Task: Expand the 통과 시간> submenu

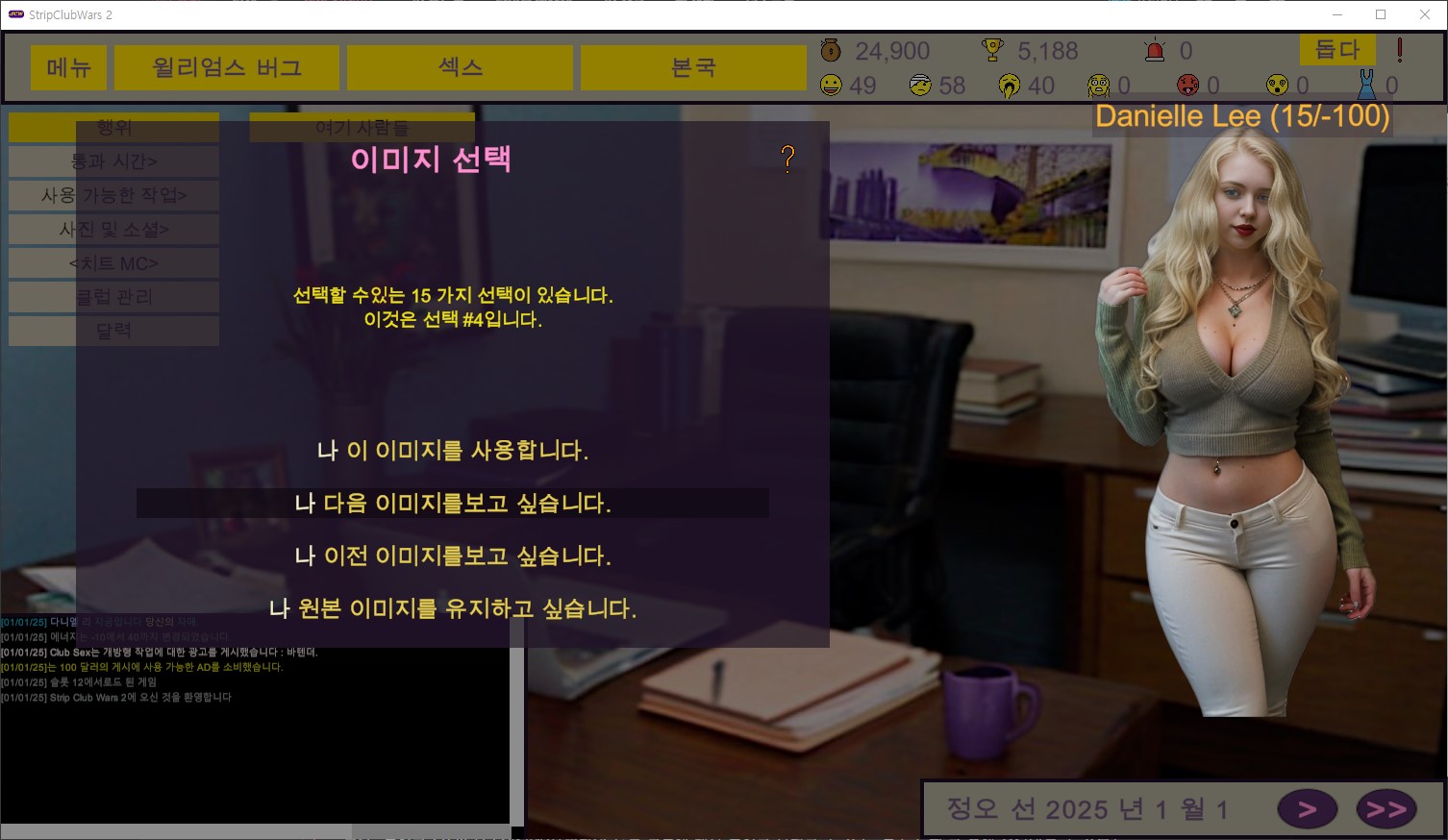Action: point(113,161)
